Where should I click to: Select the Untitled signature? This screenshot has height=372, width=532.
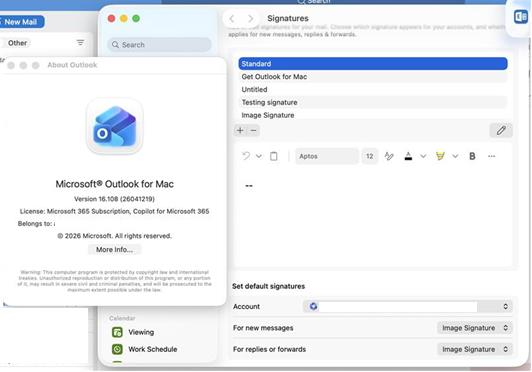[373, 90]
